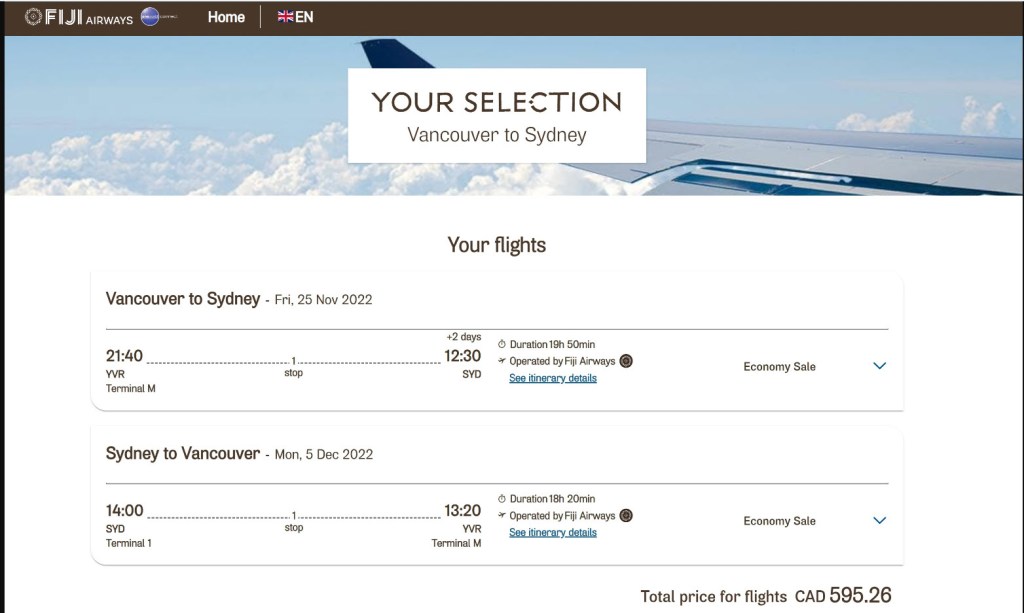This screenshot has height=613, width=1024.
Task: Click Economy Sale on the outbound flight
Action: [x=779, y=367]
